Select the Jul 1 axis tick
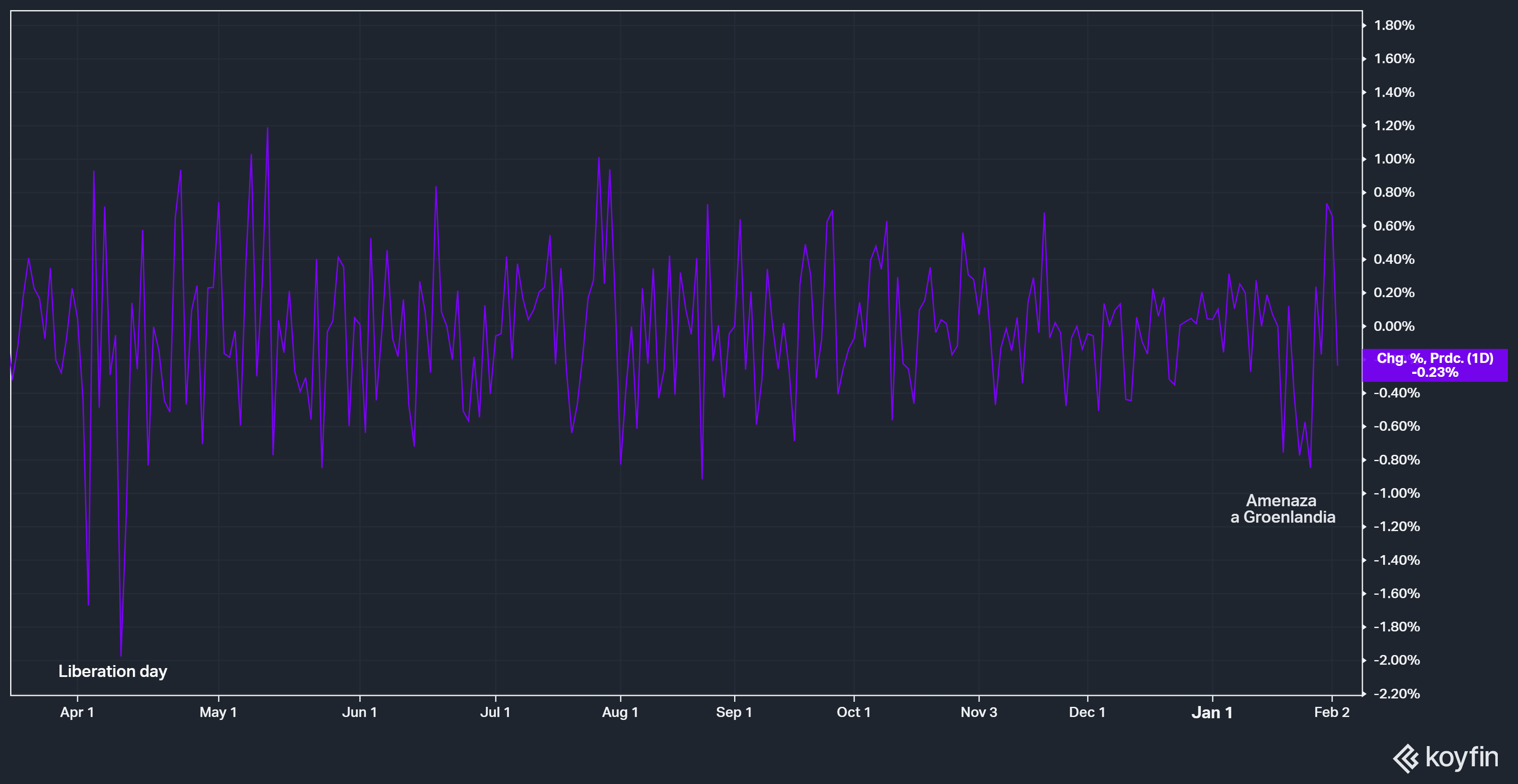The height and width of the screenshot is (784, 1518). (495, 712)
